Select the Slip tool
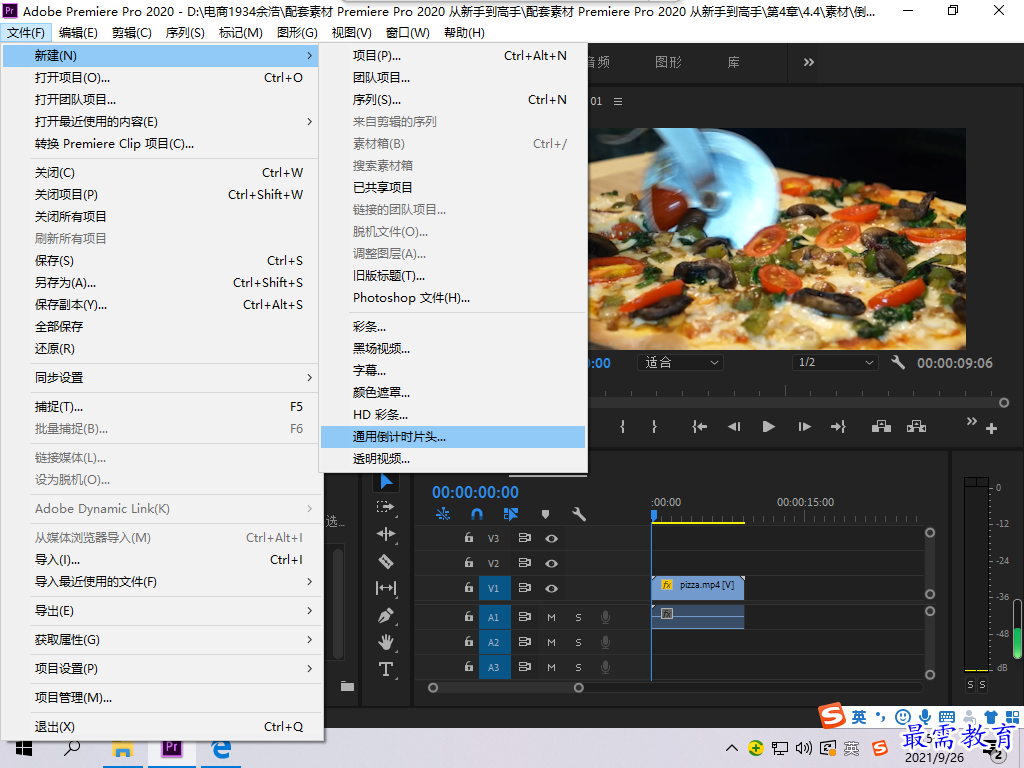The height and width of the screenshot is (768, 1024). 386,588
